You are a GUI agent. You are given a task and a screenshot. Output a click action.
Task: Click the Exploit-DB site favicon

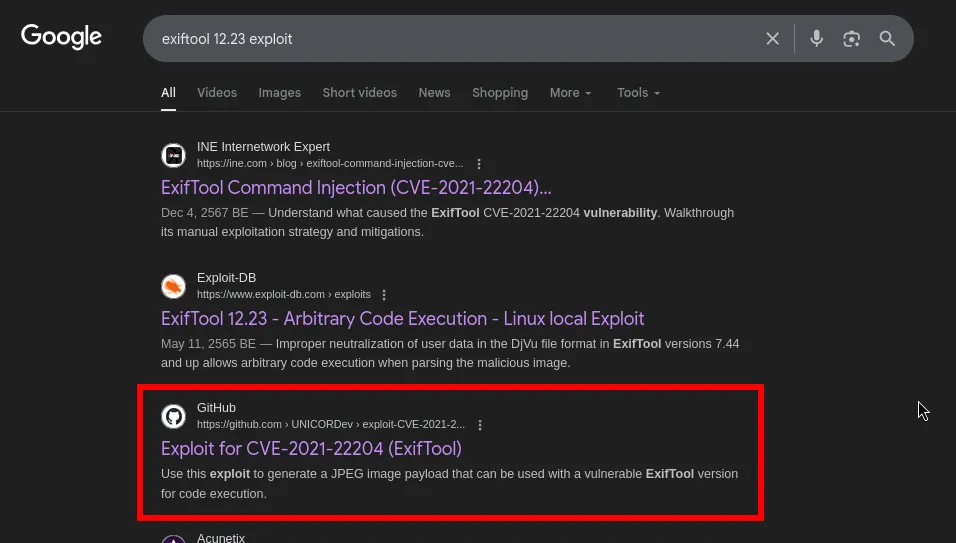coord(174,286)
